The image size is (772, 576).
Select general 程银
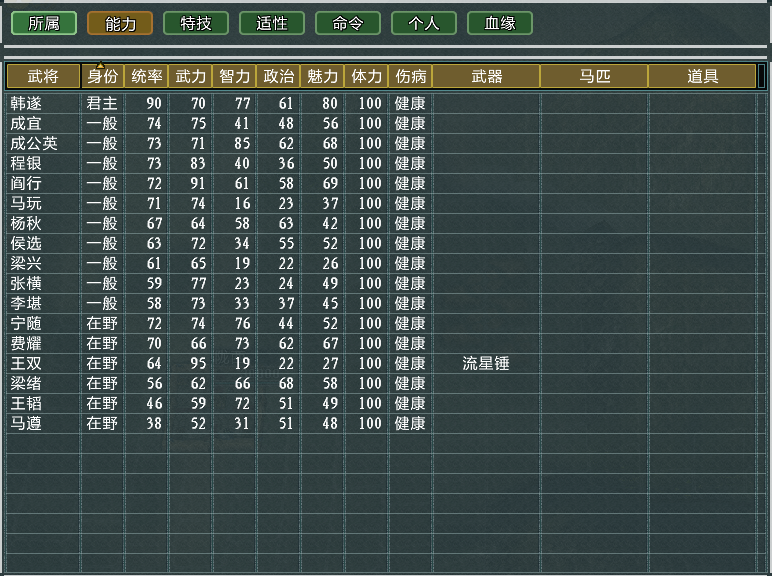click(x=26, y=163)
